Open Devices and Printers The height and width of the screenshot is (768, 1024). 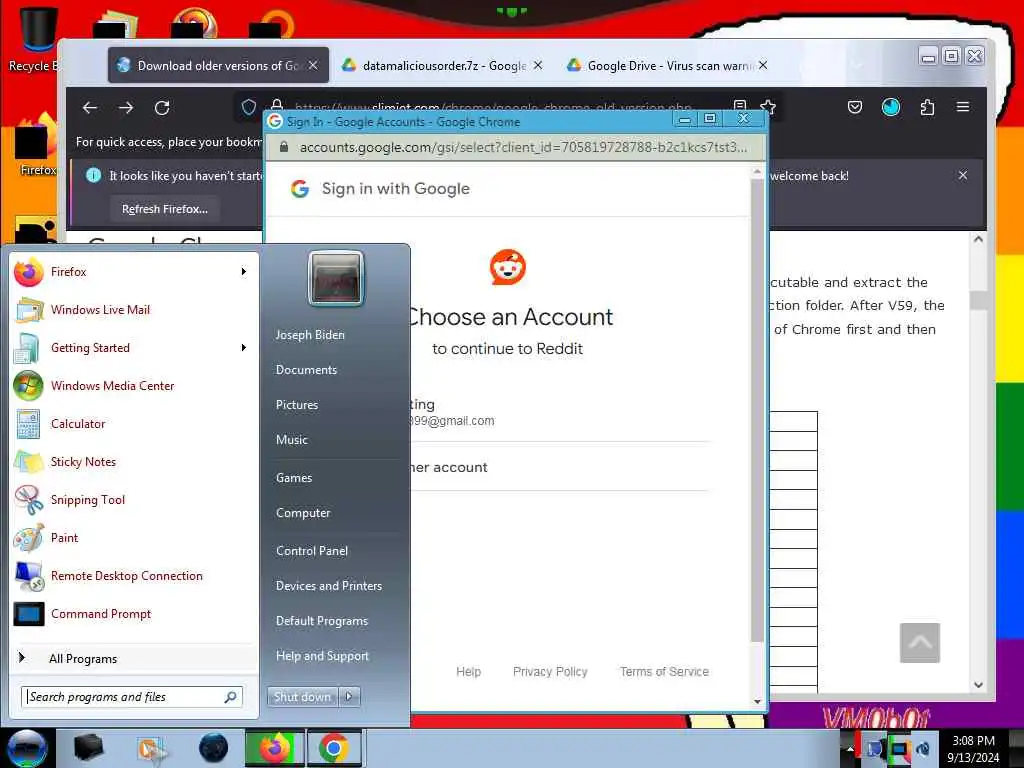click(329, 586)
